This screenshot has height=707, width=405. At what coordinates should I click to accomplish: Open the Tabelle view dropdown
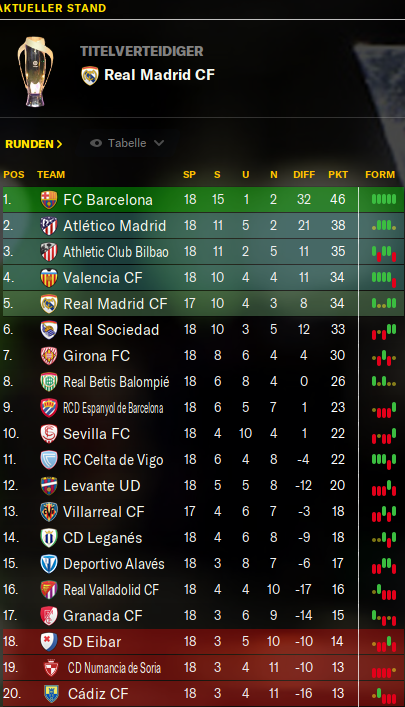127,143
